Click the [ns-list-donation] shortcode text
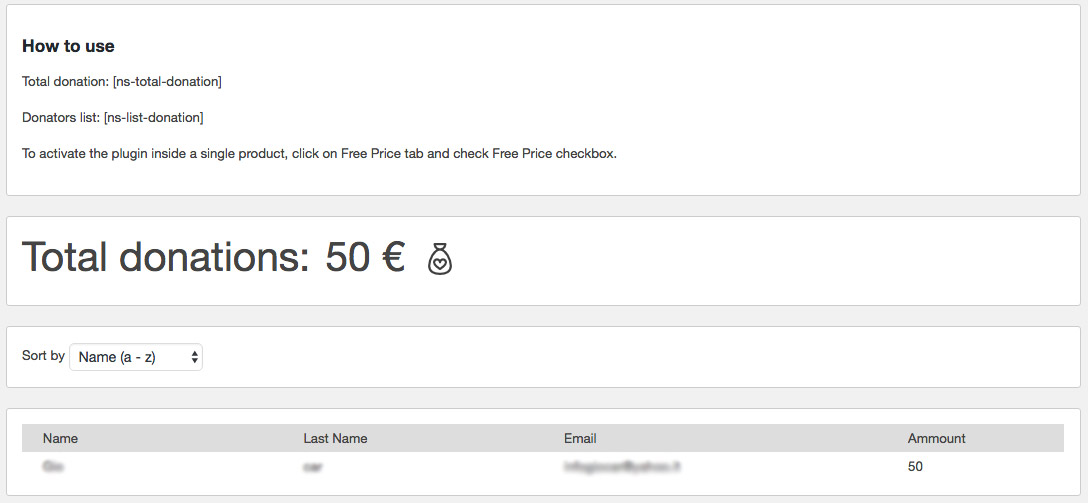 (x=153, y=118)
